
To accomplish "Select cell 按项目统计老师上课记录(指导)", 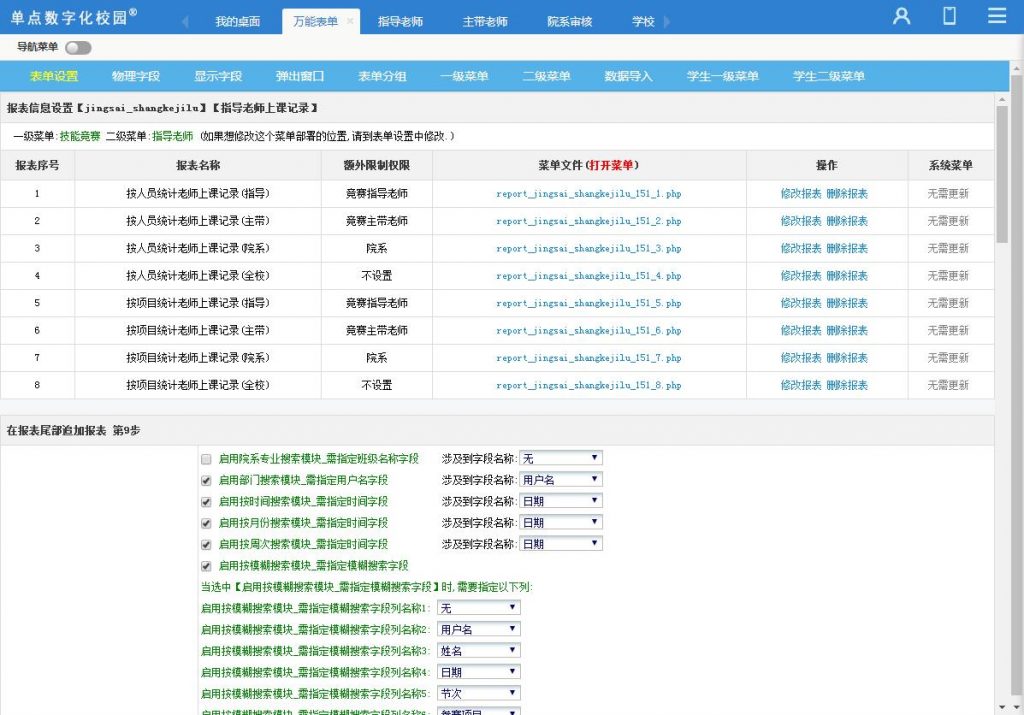I will (x=198, y=304).
